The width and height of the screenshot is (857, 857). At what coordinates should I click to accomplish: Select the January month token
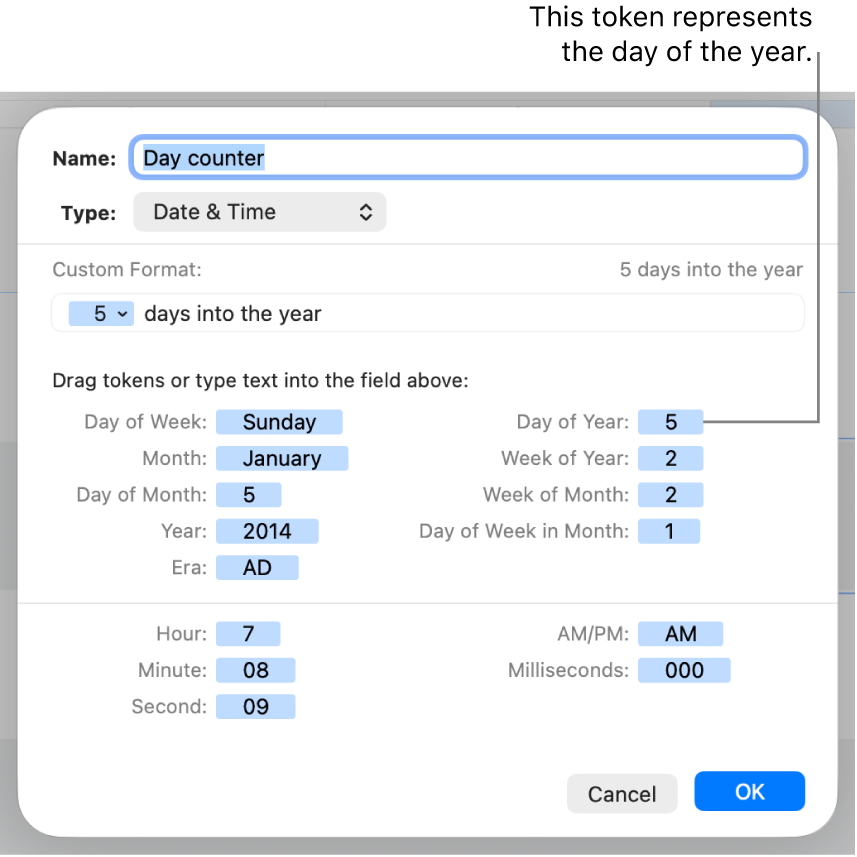click(x=282, y=458)
